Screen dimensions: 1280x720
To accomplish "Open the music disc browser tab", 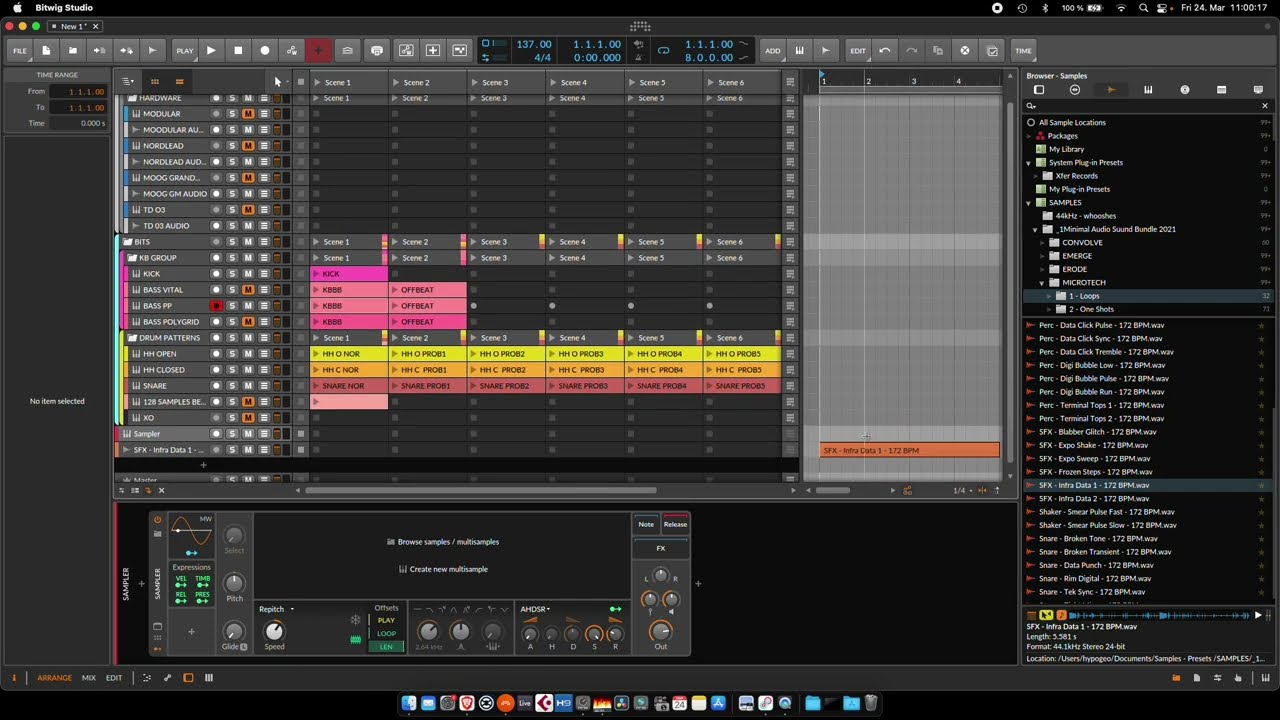I will pyautogui.click(x=1185, y=90).
